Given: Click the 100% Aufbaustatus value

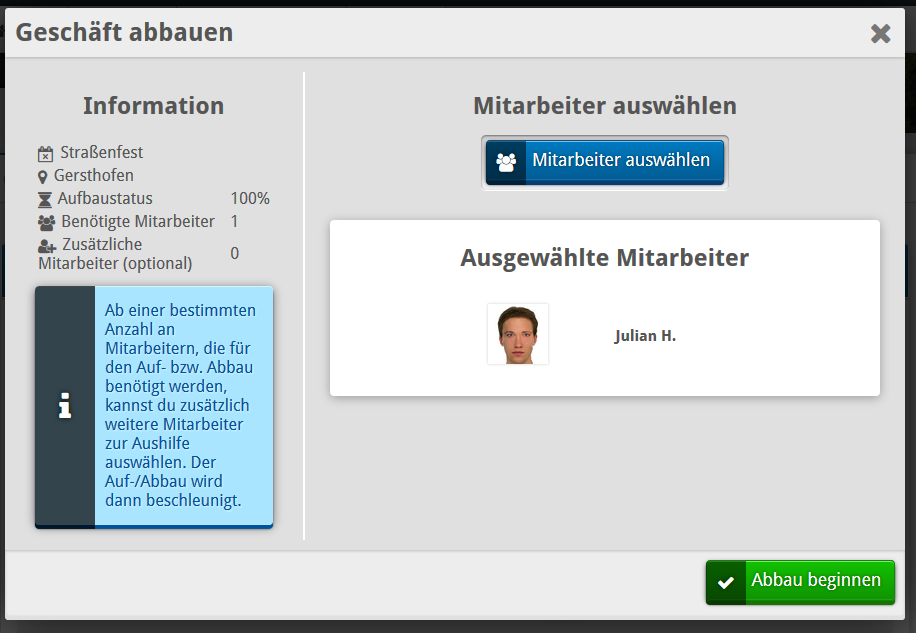Looking at the screenshot, I should [250, 199].
